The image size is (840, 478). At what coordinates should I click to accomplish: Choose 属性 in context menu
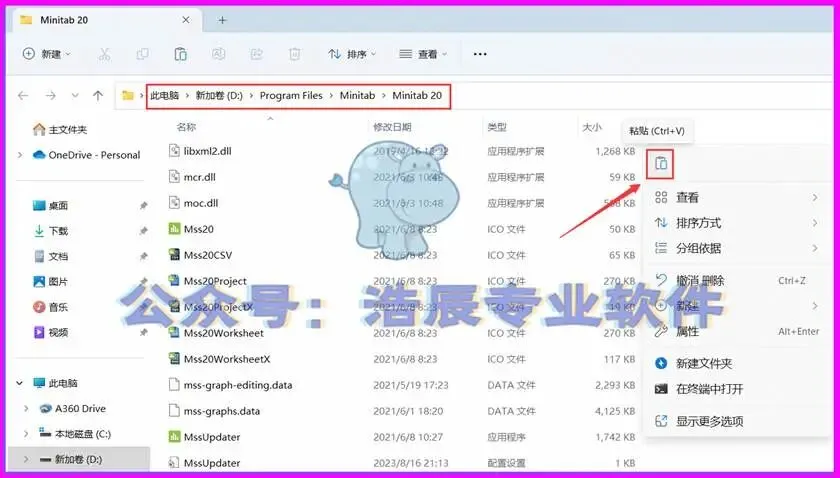click(x=737, y=332)
